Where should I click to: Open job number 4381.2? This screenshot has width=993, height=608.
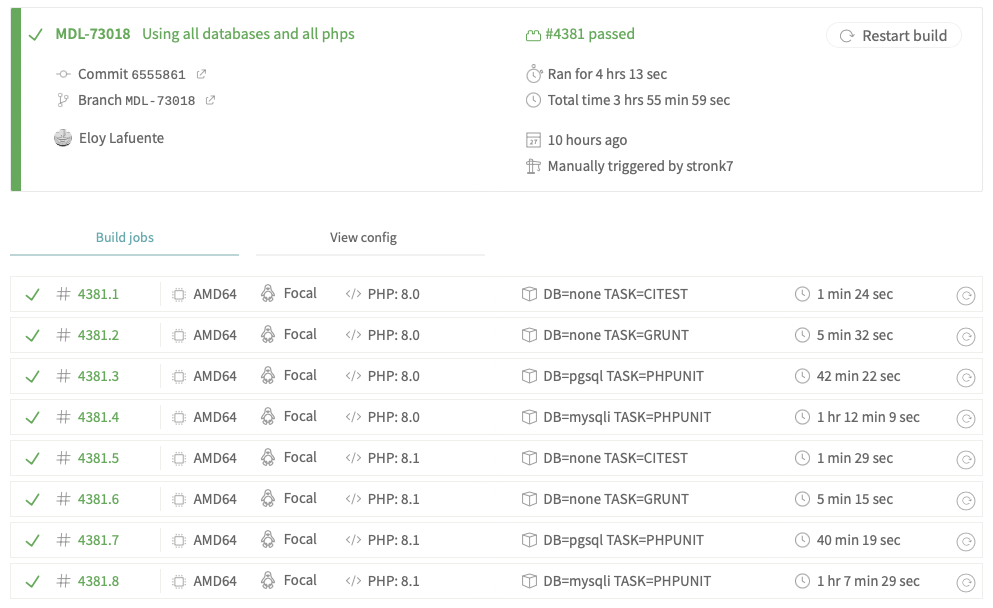(98, 335)
